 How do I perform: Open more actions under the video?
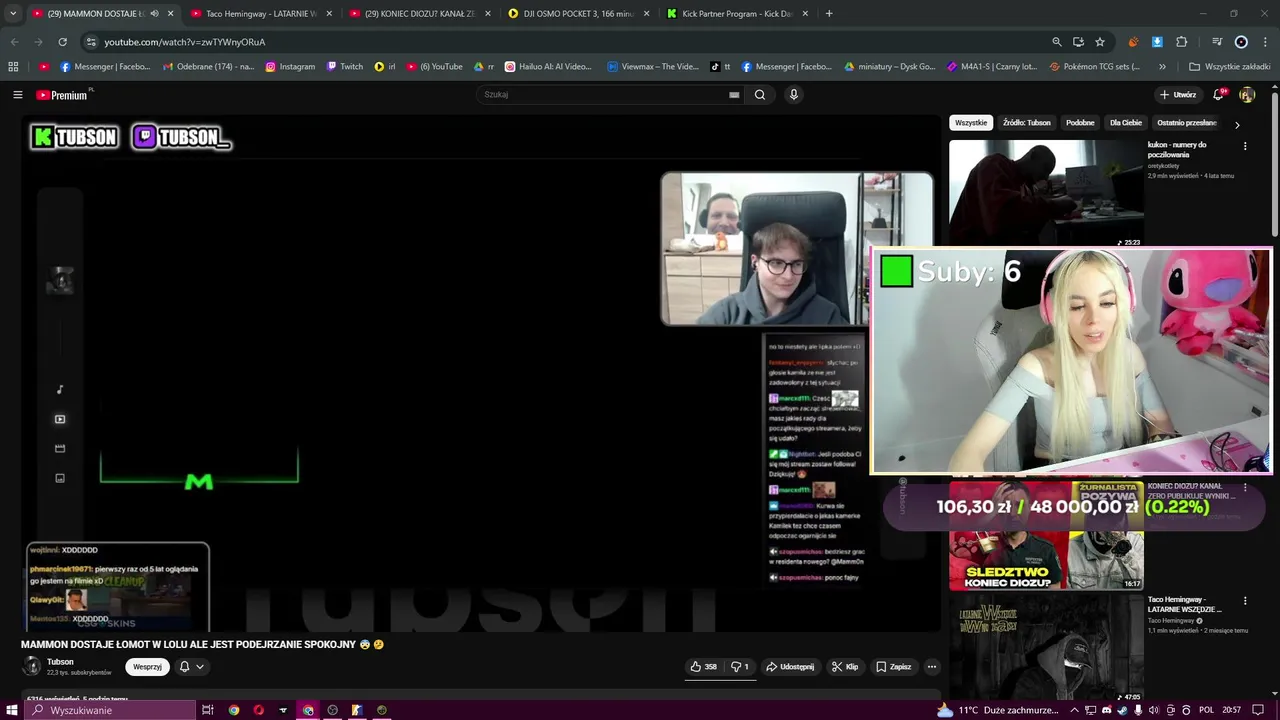[x=931, y=667]
